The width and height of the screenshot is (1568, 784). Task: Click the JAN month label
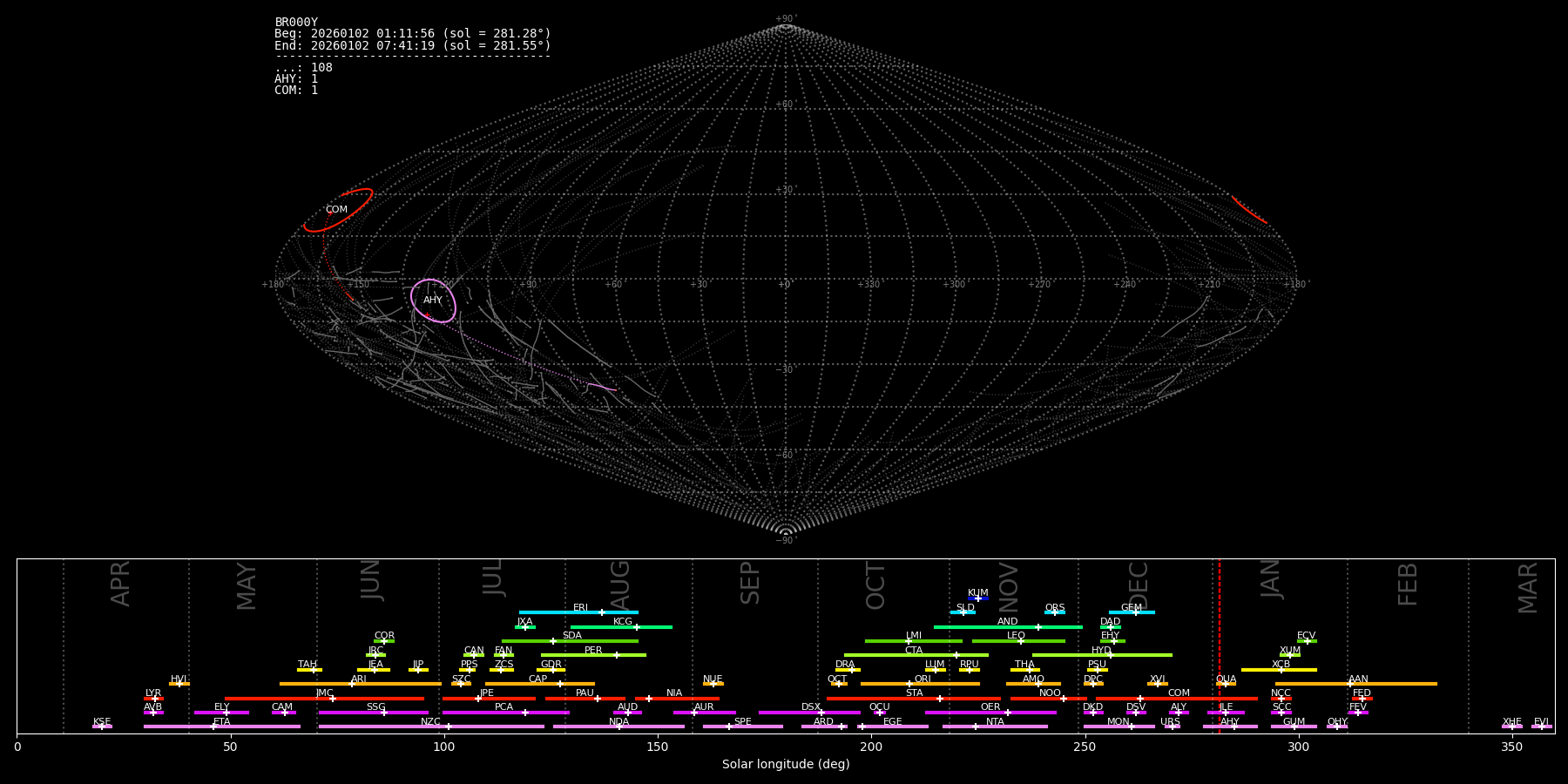1270,578
